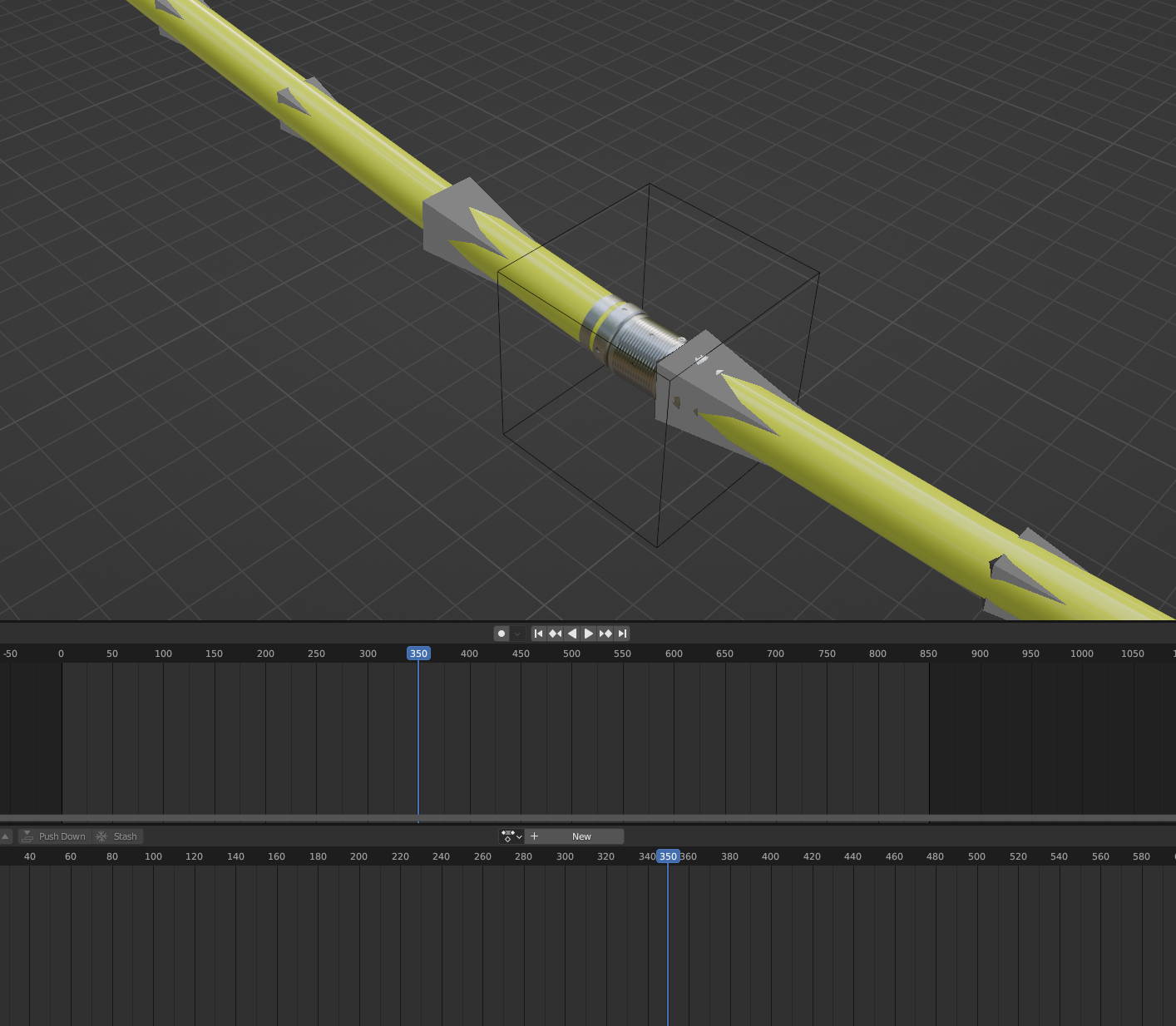1176x1026 pixels.
Task: Jump to the next keyframe
Action: pyautogui.click(x=605, y=634)
